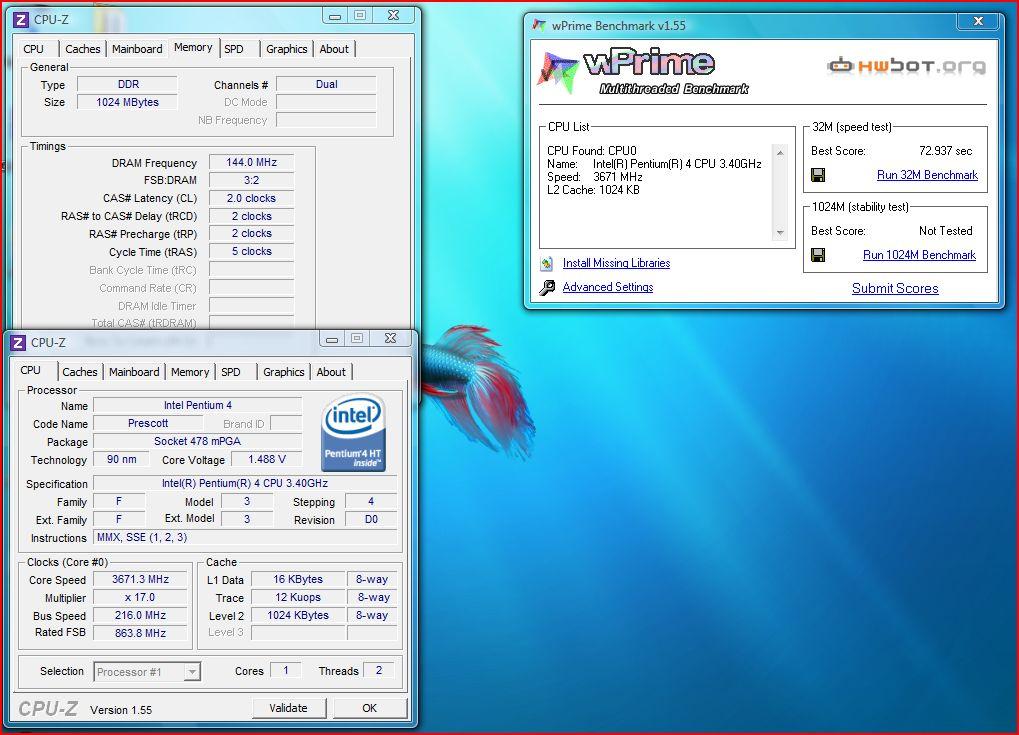Screen dimensions: 1019x735
Task: Select Graphics tab in the Memory CPU-Z window
Action: click(287, 49)
